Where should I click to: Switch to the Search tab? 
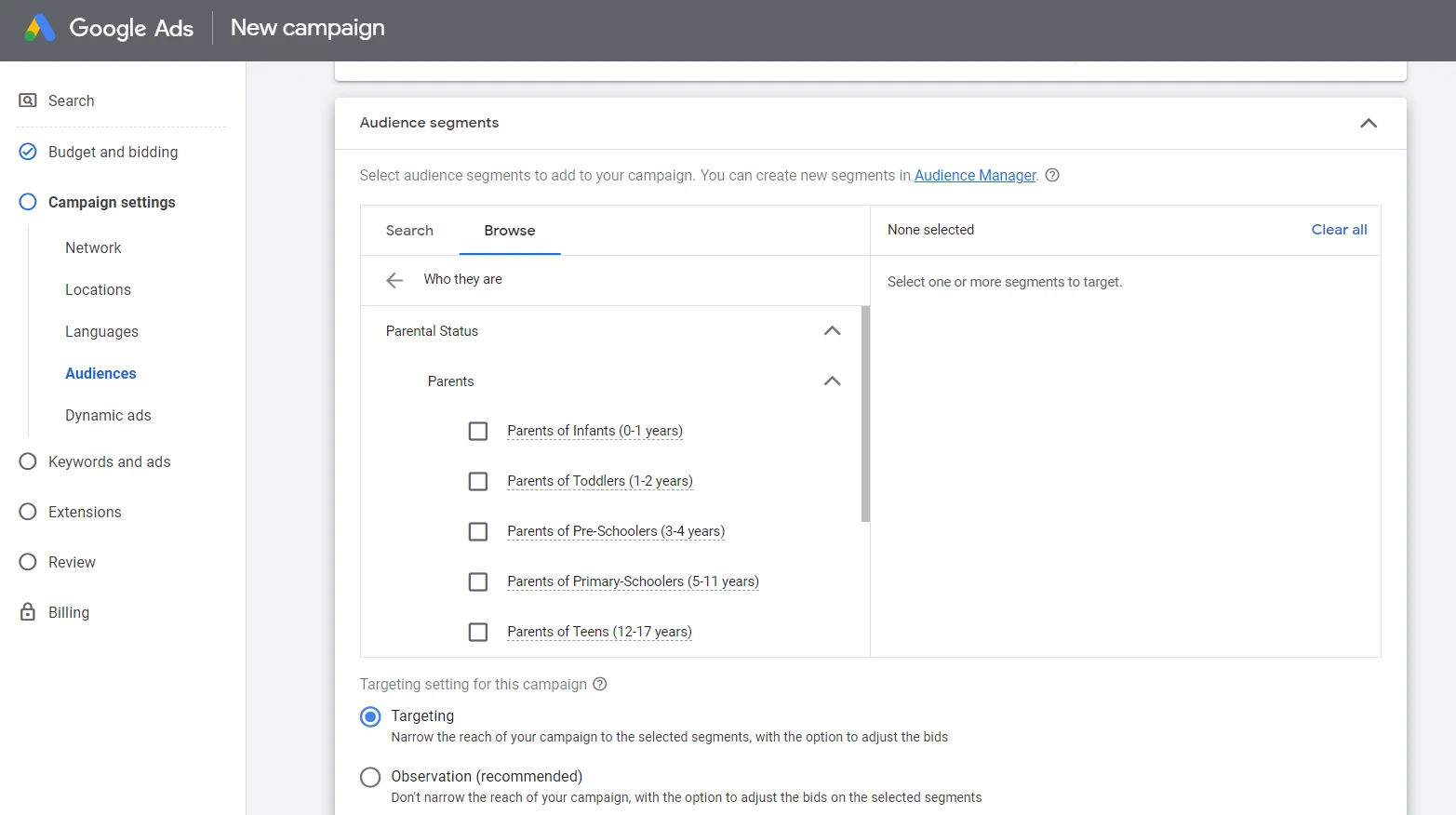(x=409, y=231)
